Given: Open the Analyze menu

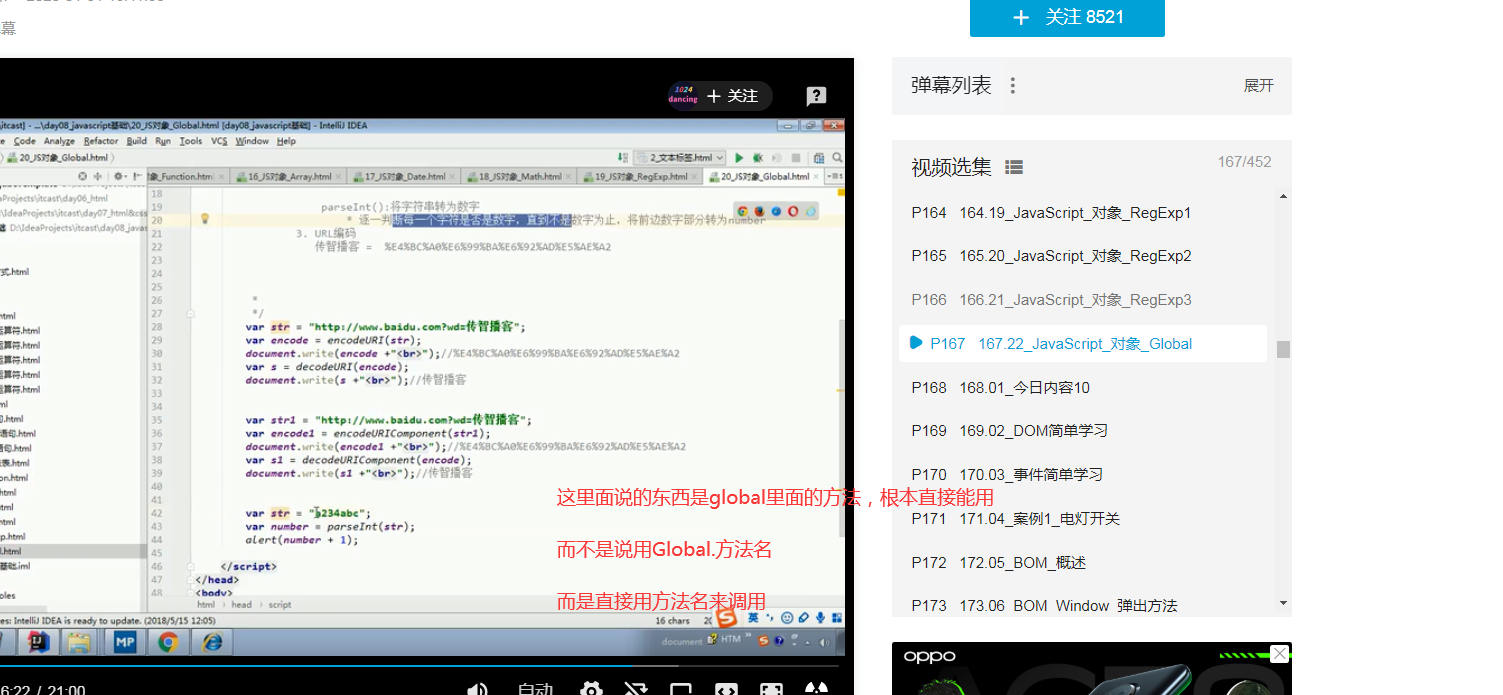Looking at the screenshot, I should tap(60, 141).
